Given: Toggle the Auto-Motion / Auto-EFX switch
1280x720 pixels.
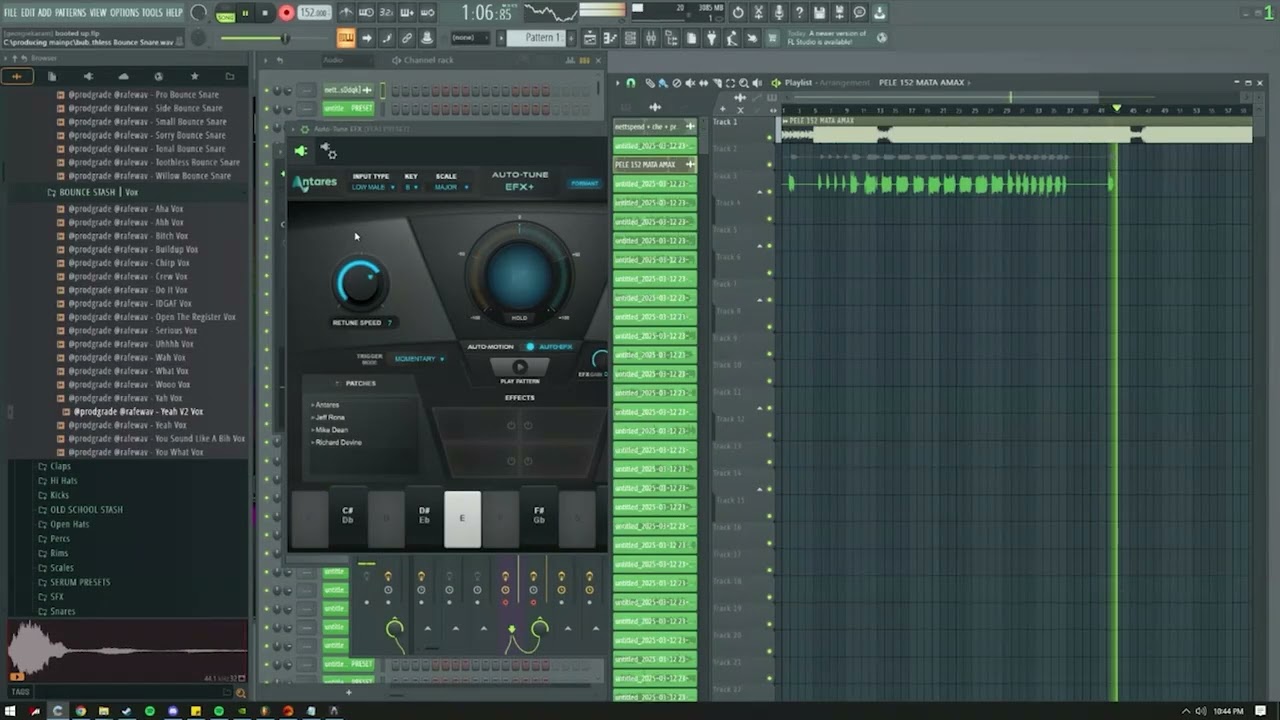Looking at the screenshot, I should click(530, 347).
